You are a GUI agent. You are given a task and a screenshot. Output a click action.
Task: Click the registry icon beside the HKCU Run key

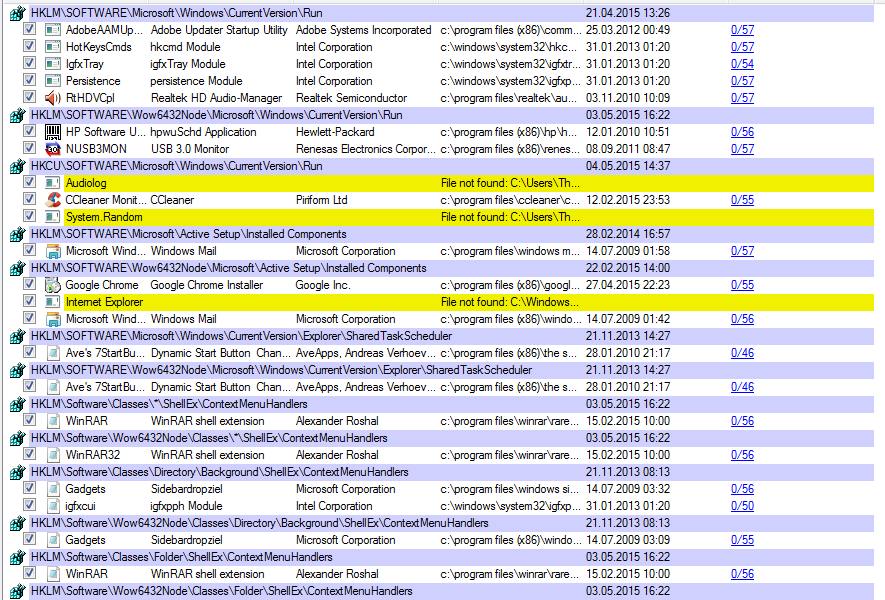pyautogui.click(x=17, y=166)
